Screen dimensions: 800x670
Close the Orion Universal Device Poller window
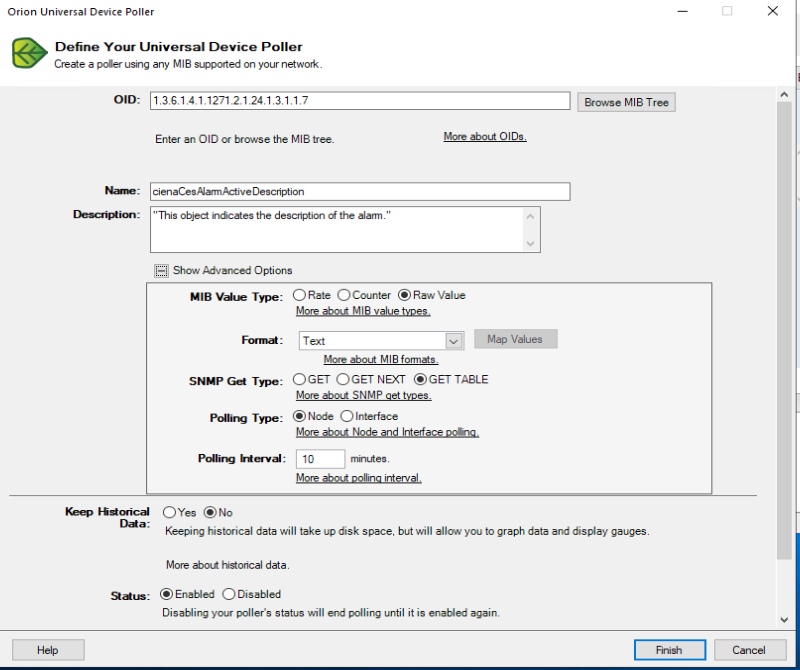click(772, 11)
